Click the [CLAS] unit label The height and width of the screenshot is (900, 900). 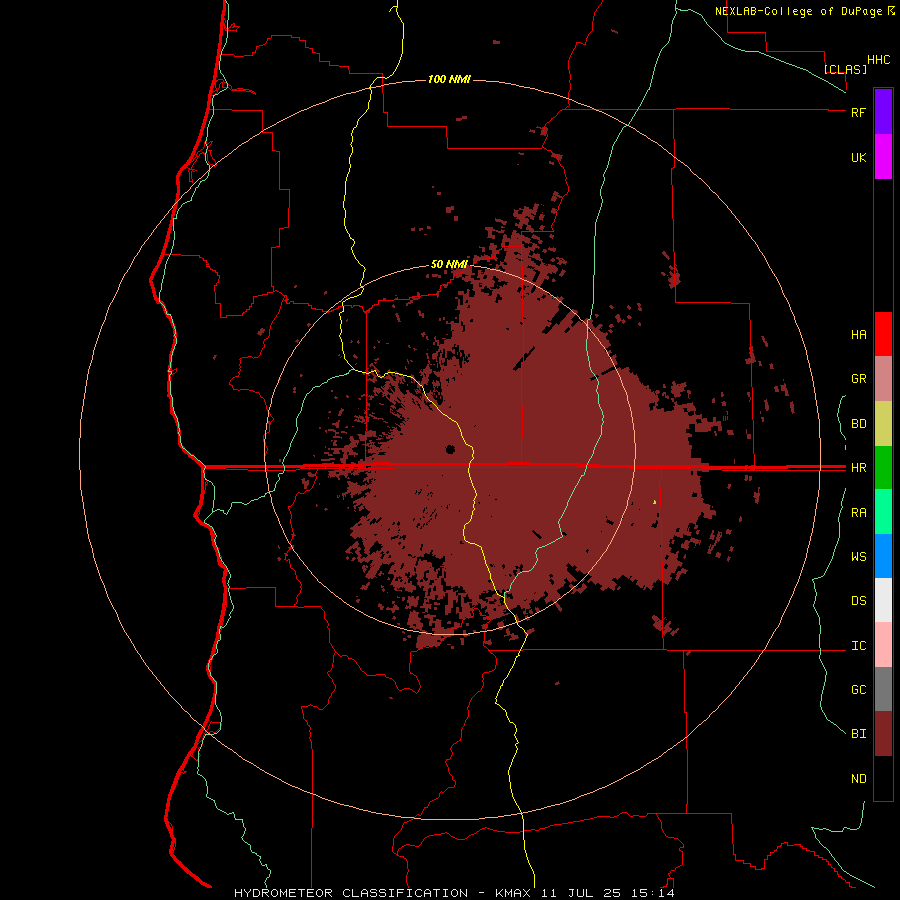[845, 69]
